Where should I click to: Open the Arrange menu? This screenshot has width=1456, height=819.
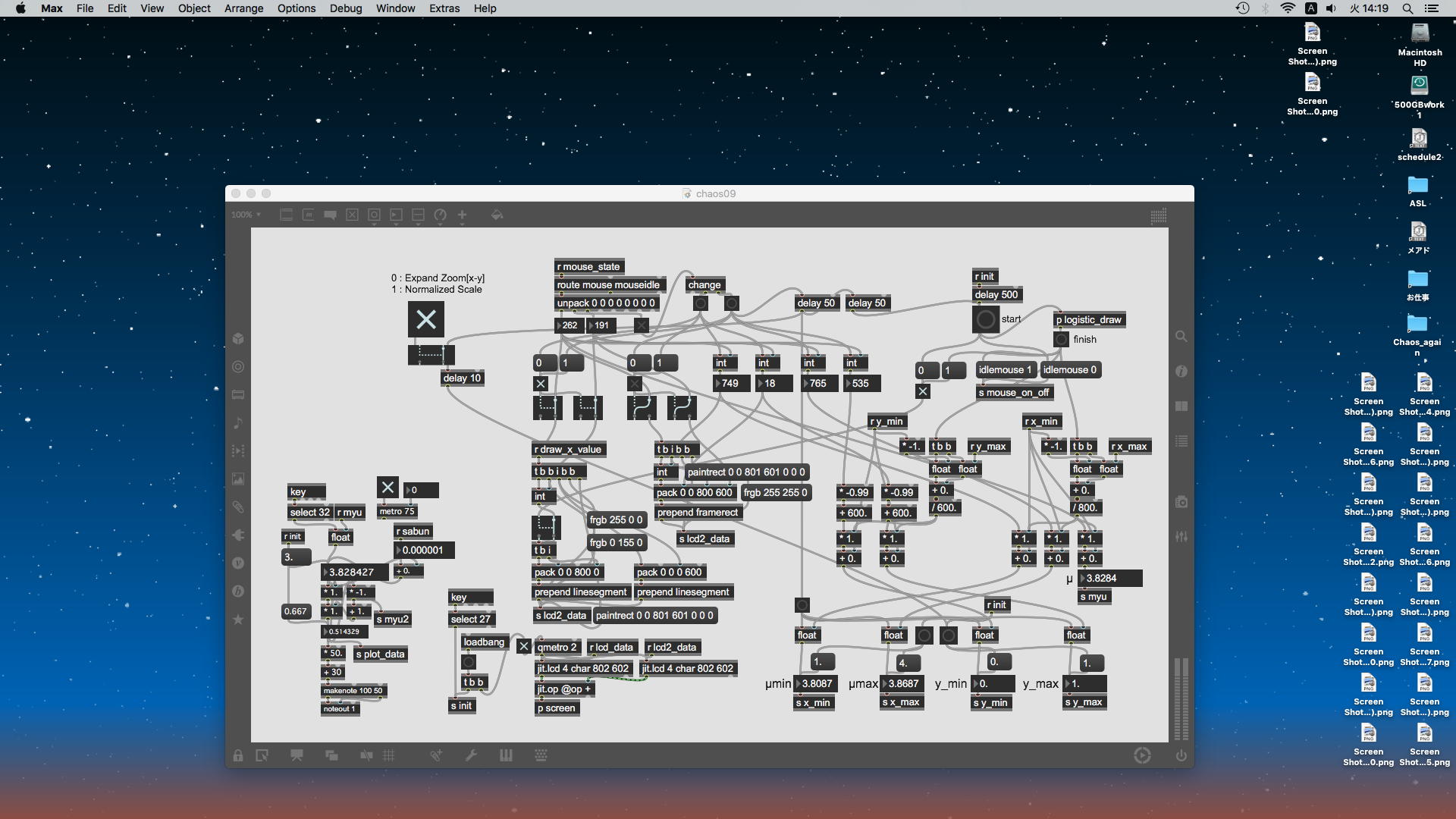(x=243, y=8)
